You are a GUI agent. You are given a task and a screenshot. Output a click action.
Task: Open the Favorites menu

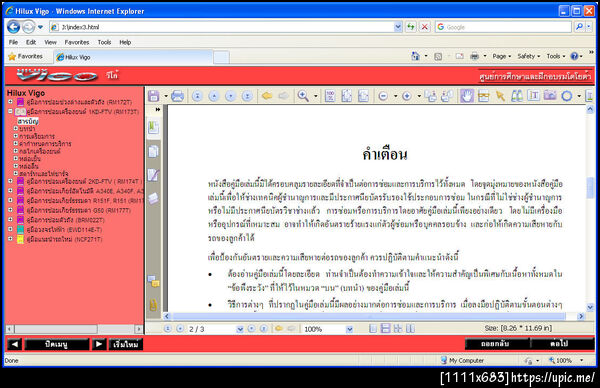[x=77, y=42]
